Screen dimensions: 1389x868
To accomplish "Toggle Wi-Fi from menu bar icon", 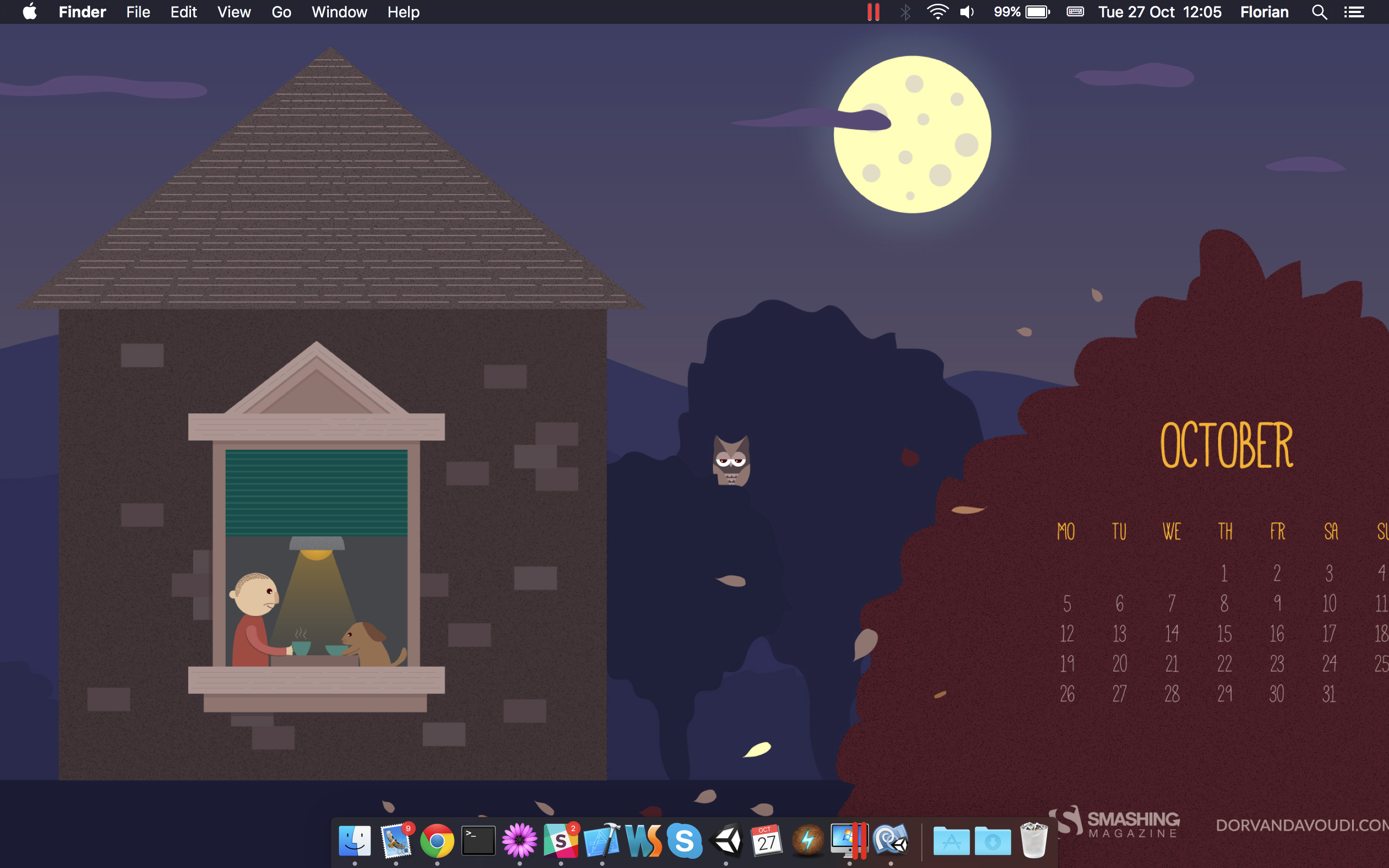I will point(937,12).
